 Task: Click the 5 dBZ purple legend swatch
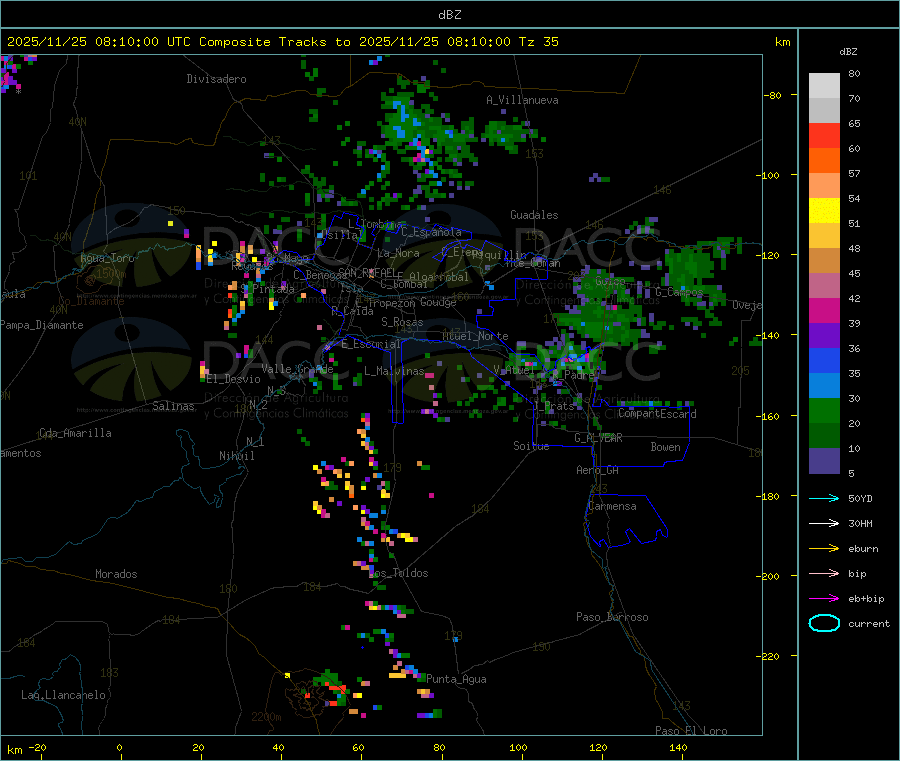824,461
